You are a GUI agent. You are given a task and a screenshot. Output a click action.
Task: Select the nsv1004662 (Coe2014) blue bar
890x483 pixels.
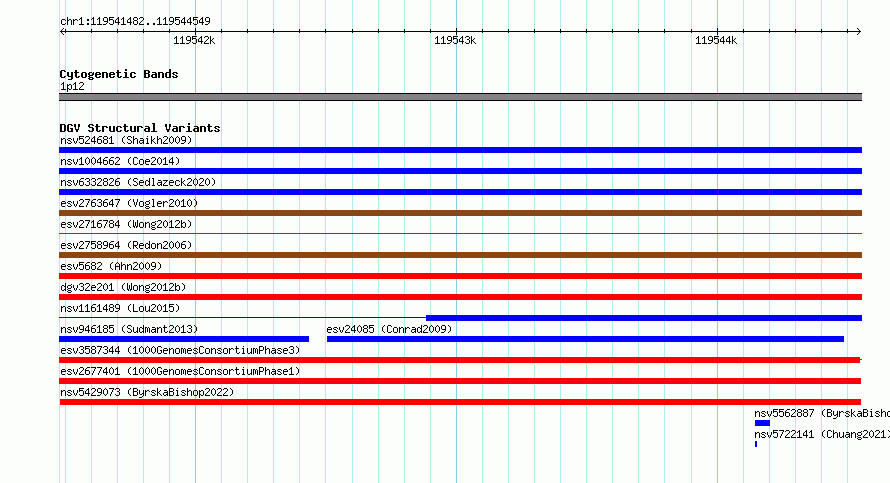pyautogui.click(x=460, y=171)
